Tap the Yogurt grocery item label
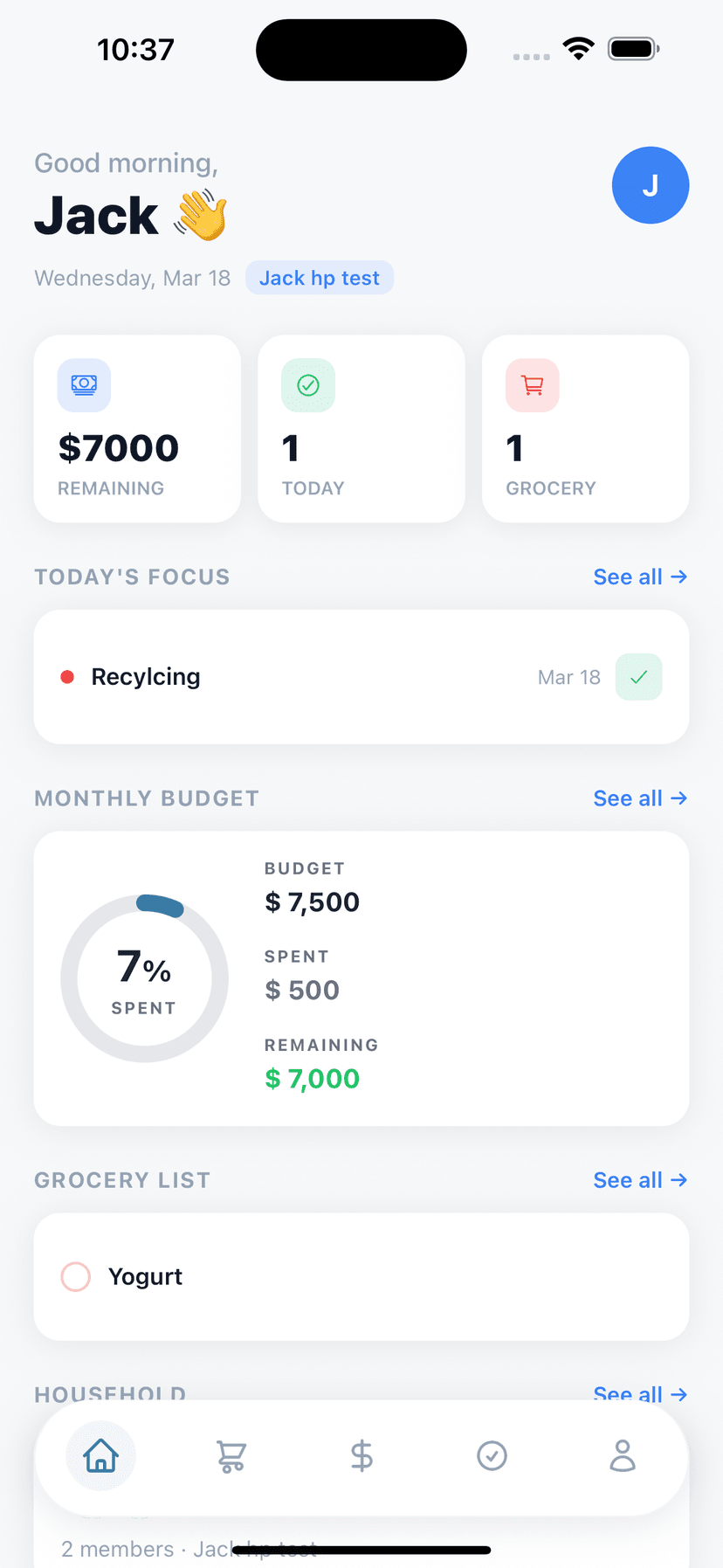 pos(145,1276)
